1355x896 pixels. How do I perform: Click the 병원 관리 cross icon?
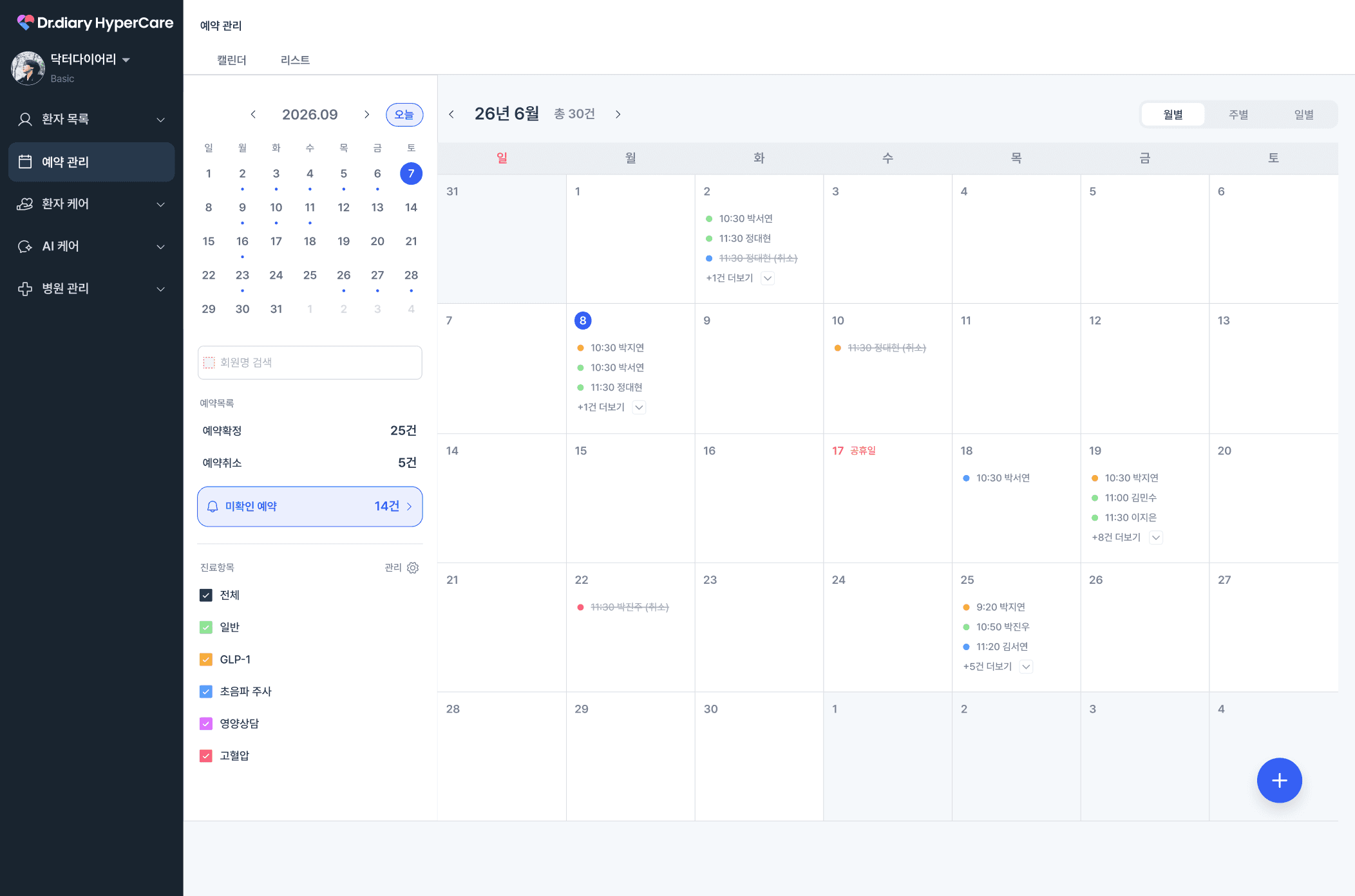(25, 288)
